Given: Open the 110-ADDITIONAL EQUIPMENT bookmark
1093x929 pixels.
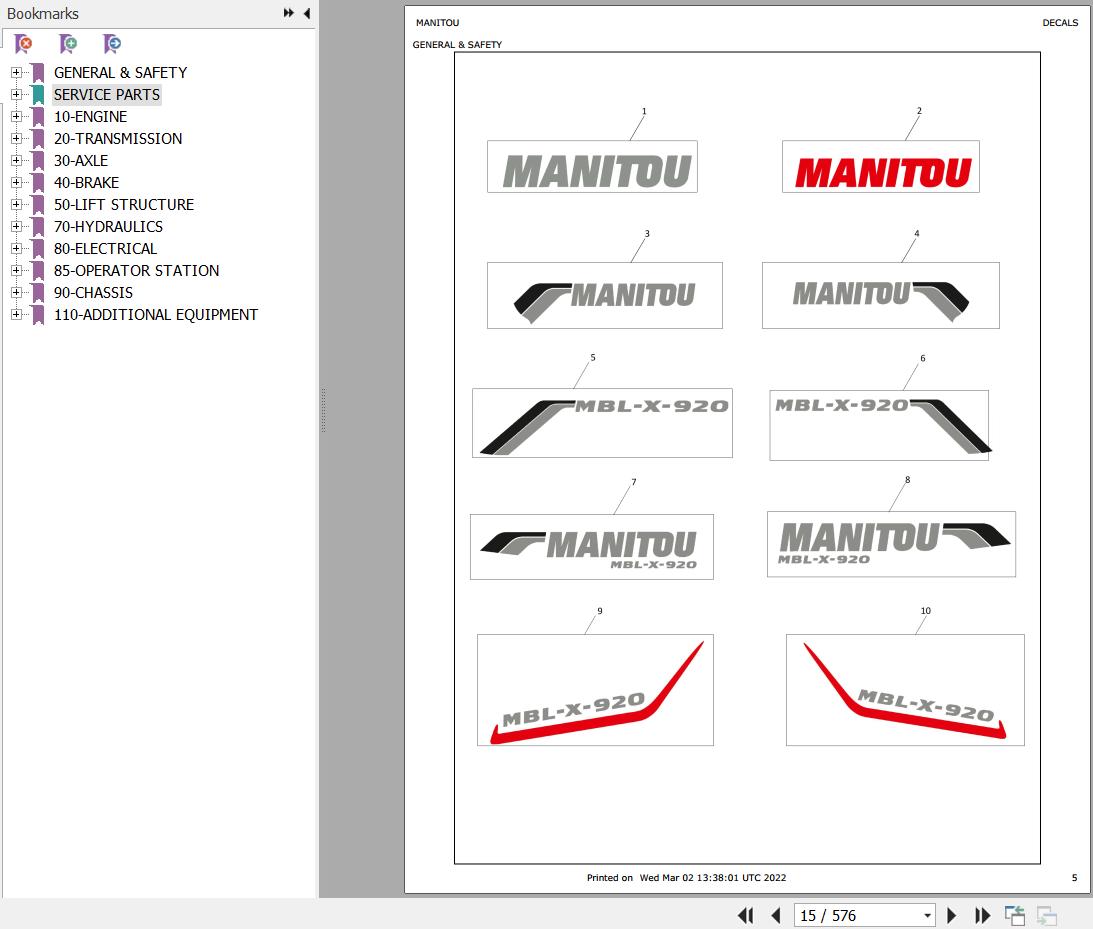Looking at the screenshot, I should [x=156, y=315].
